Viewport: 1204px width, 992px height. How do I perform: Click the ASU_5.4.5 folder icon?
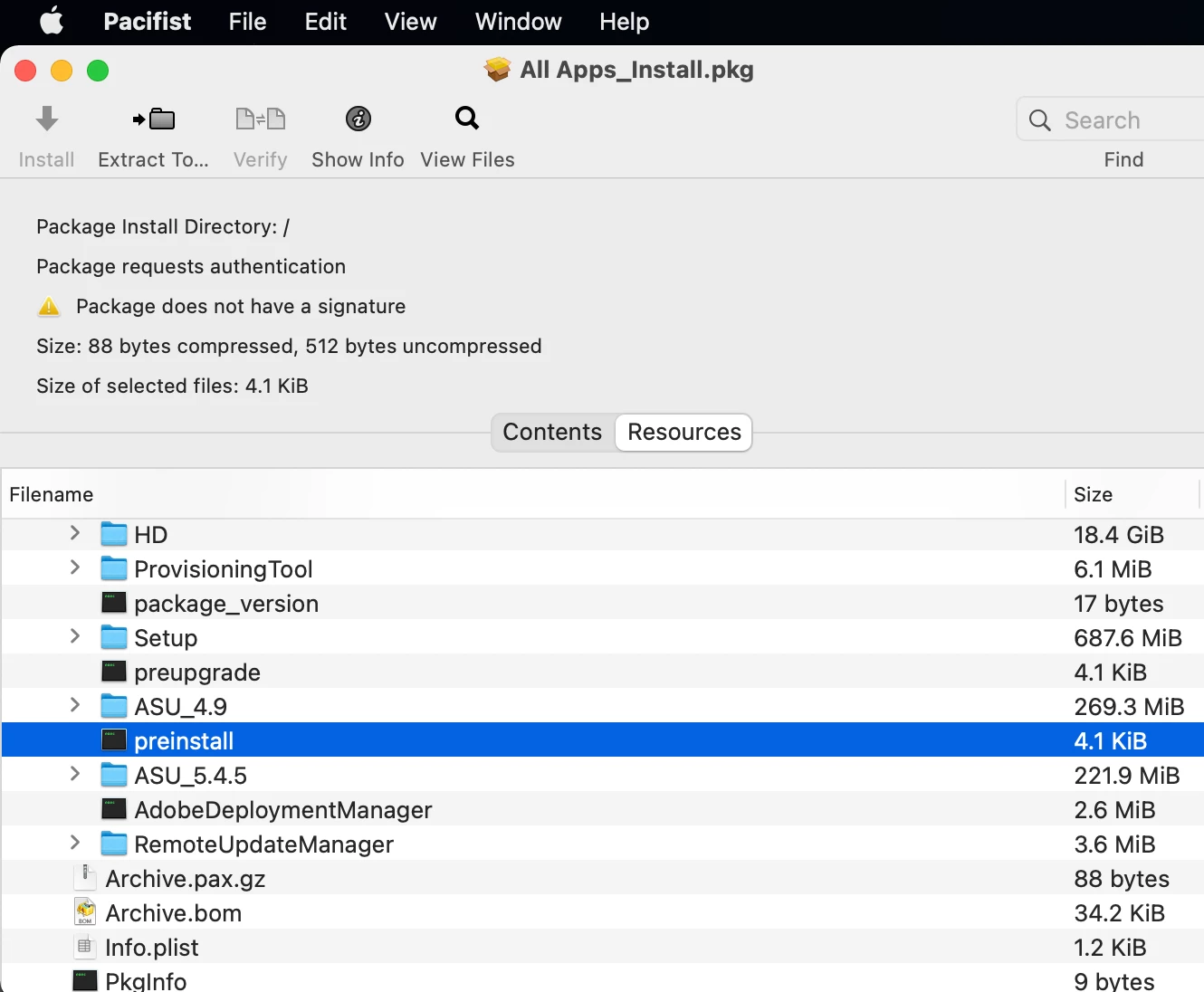[x=114, y=775]
